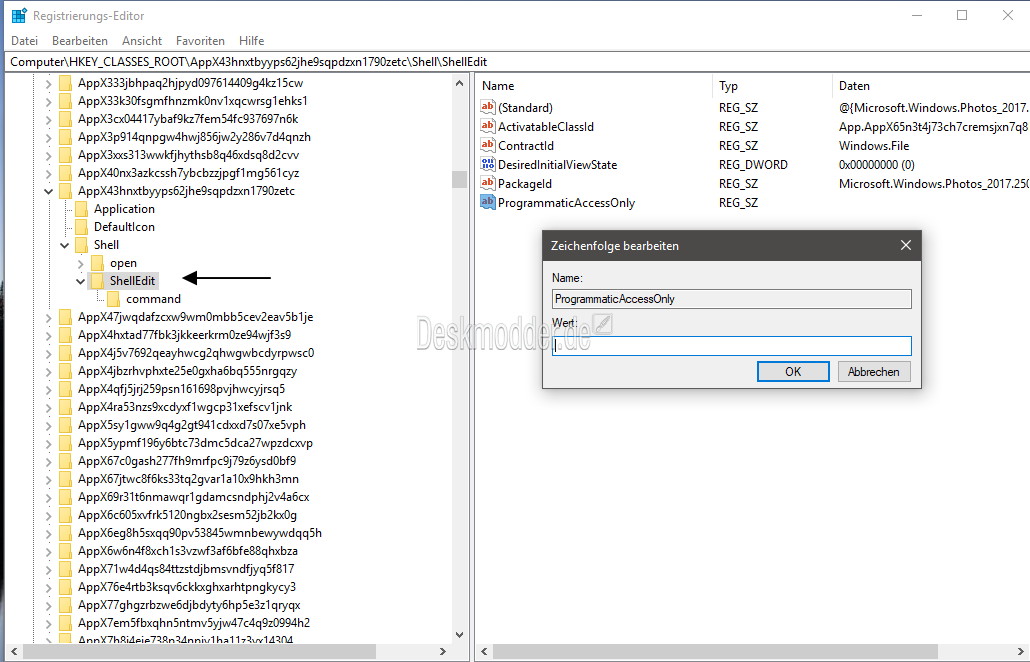Click folder icon of AppX43hnxtbyyps62jhe9sqpdzxn1790zetc

[65, 191]
